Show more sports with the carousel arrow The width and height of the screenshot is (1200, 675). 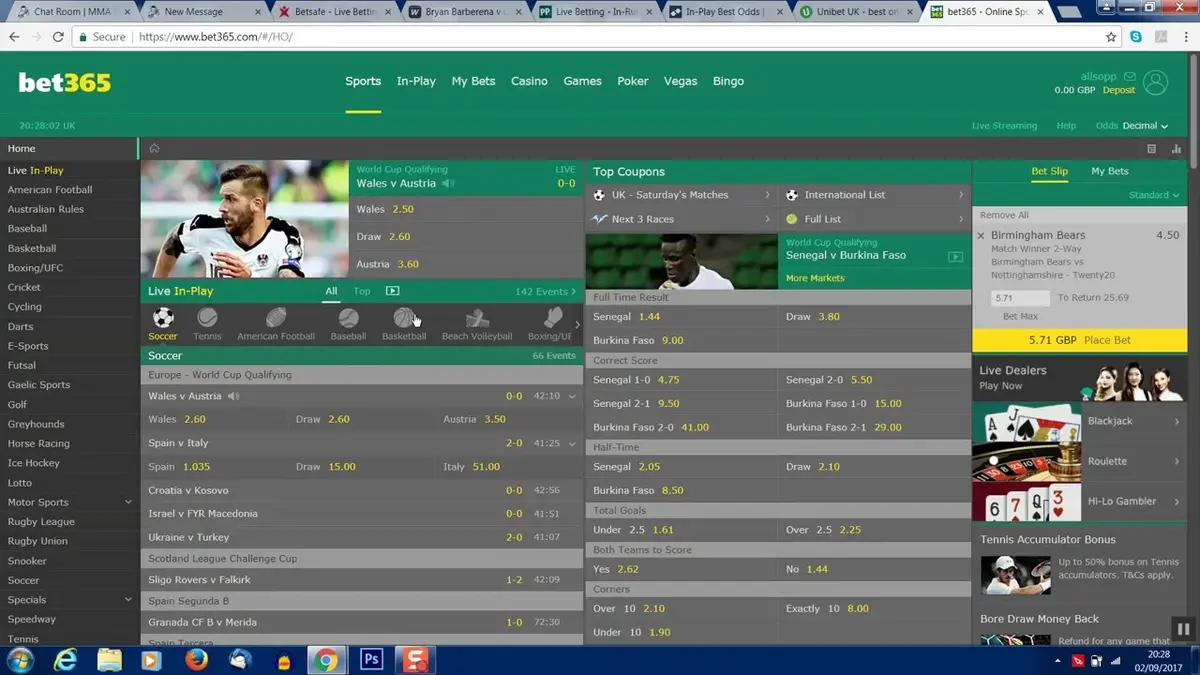[x=577, y=324]
